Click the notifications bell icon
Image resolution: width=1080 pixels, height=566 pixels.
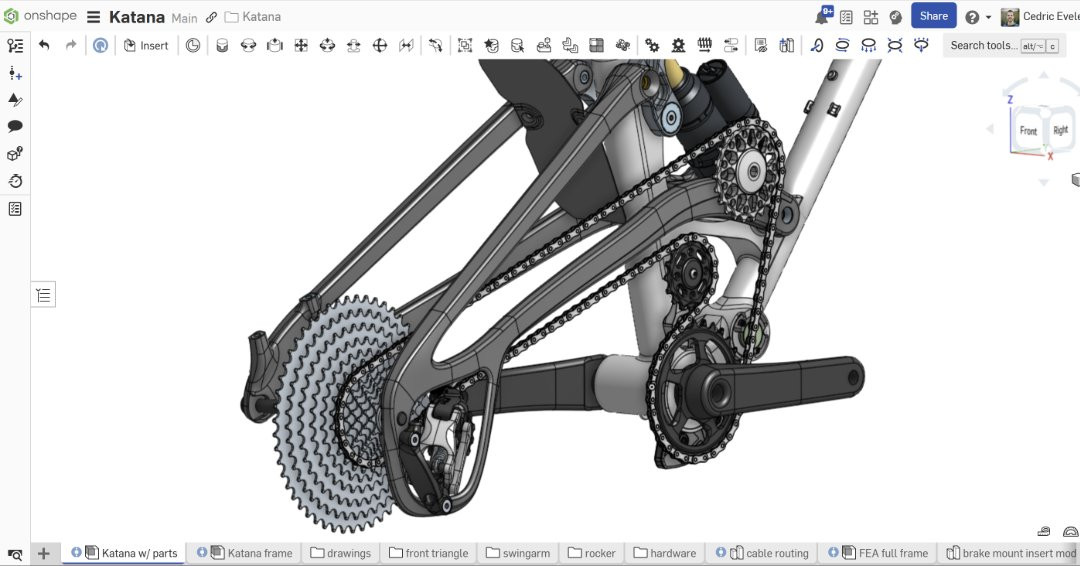823,16
